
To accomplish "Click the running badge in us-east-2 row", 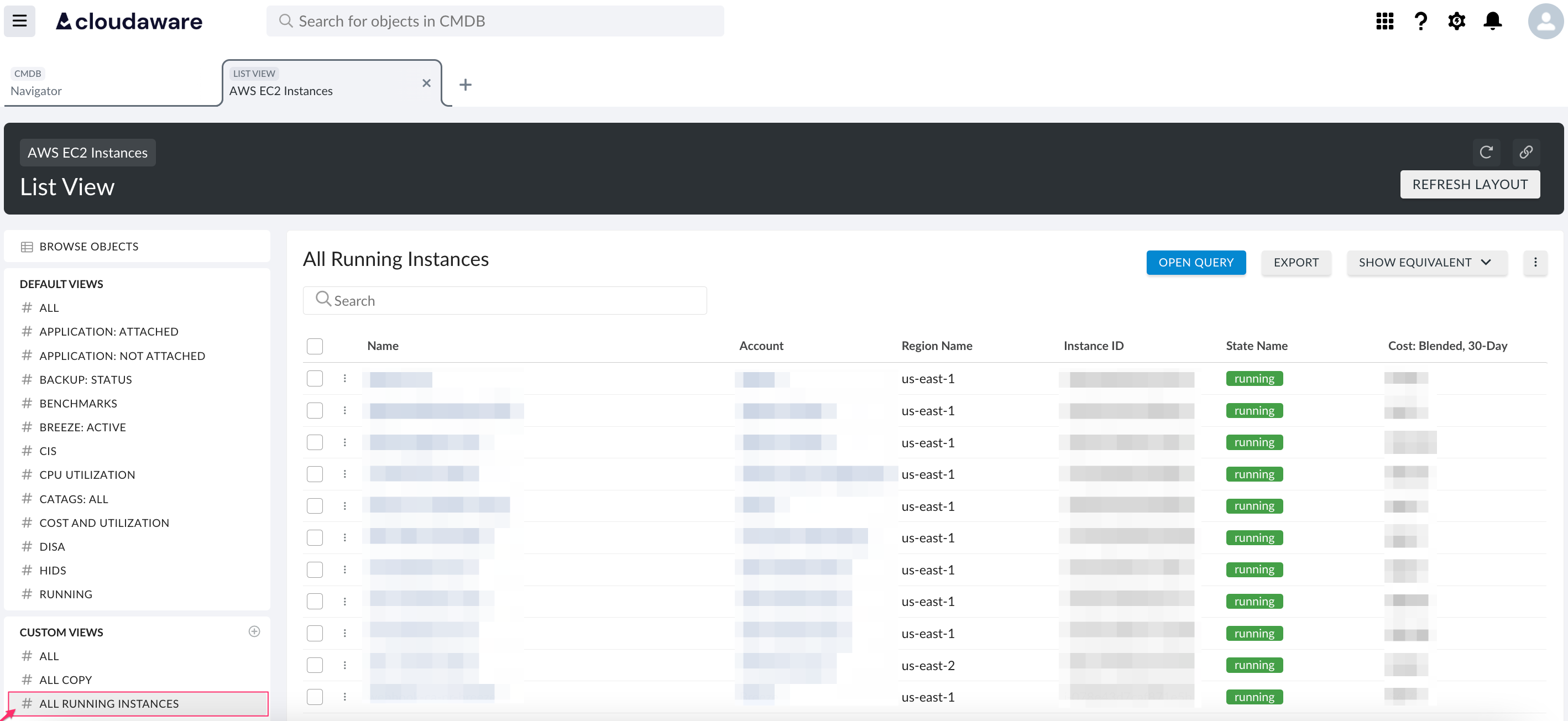I will (1254, 665).
